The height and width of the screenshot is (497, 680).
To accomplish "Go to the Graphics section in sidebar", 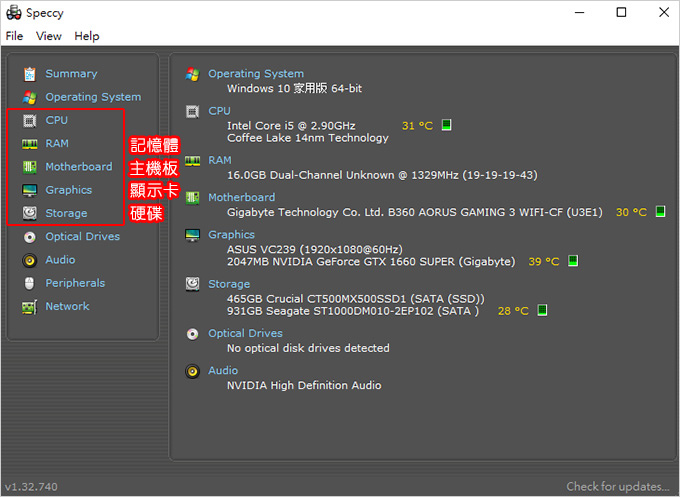I will coord(69,190).
